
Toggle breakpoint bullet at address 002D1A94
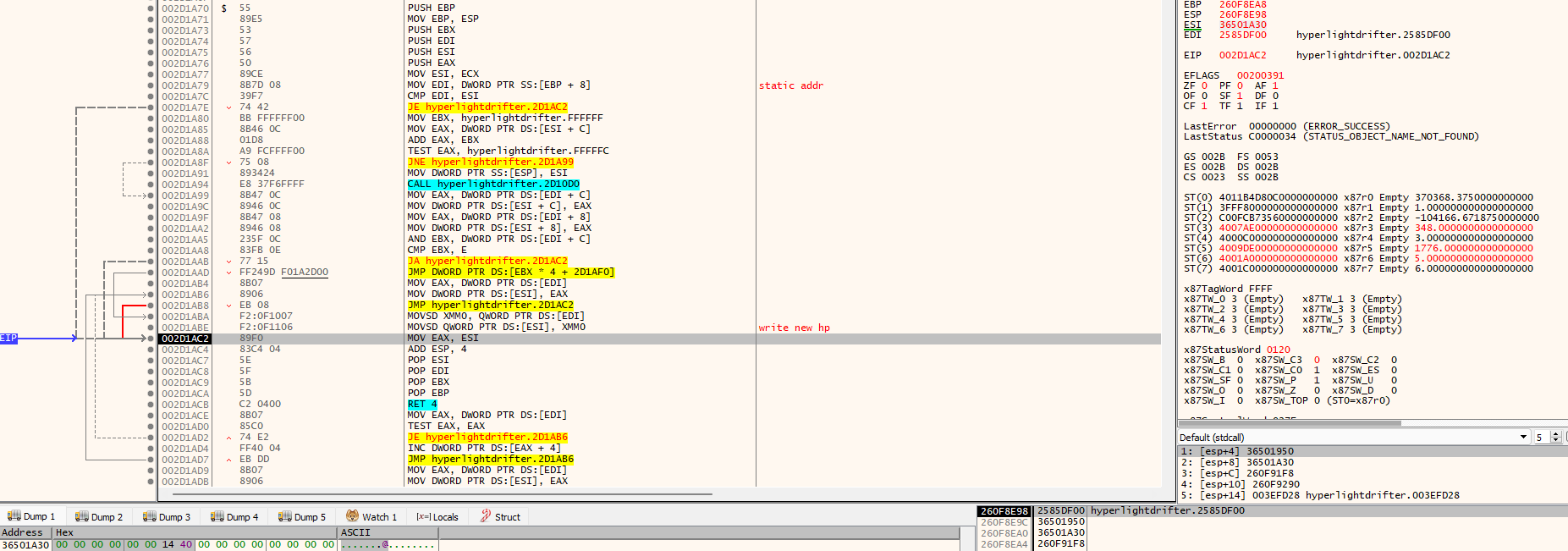point(151,185)
